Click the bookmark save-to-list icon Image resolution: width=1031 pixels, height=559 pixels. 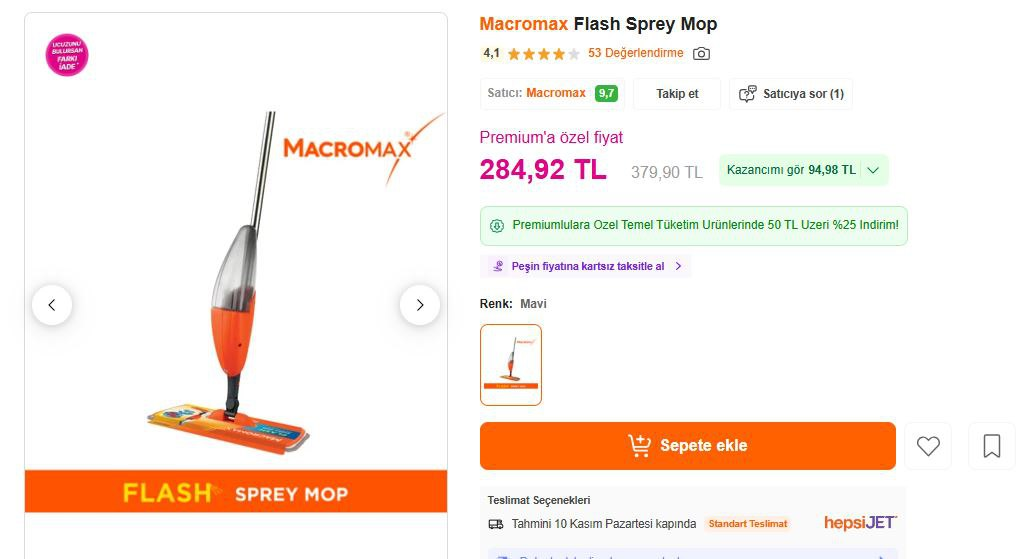991,446
